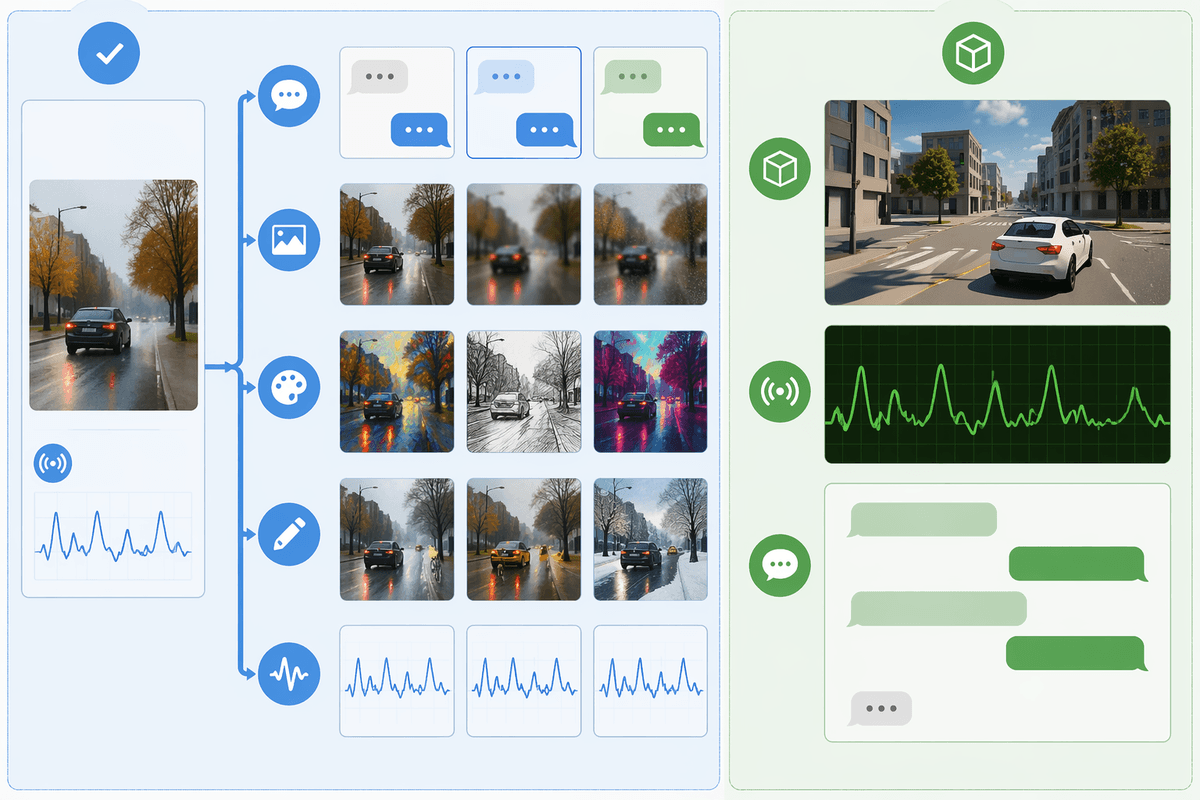1200x800 pixels.
Task: Open the colorful oil painting style thumbnail
Action: click(397, 392)
